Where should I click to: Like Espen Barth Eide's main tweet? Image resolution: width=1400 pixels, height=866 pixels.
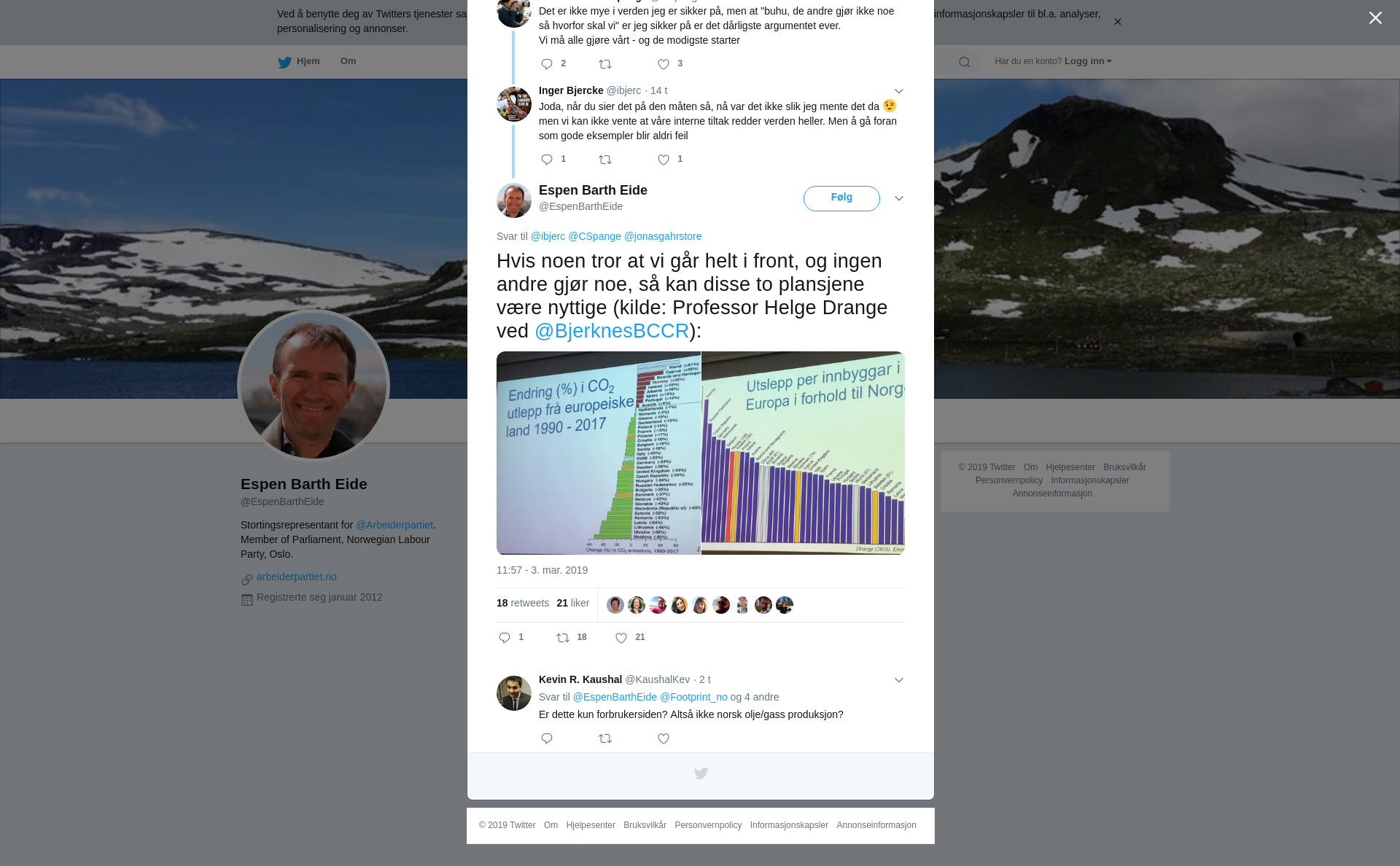[621, 638]
